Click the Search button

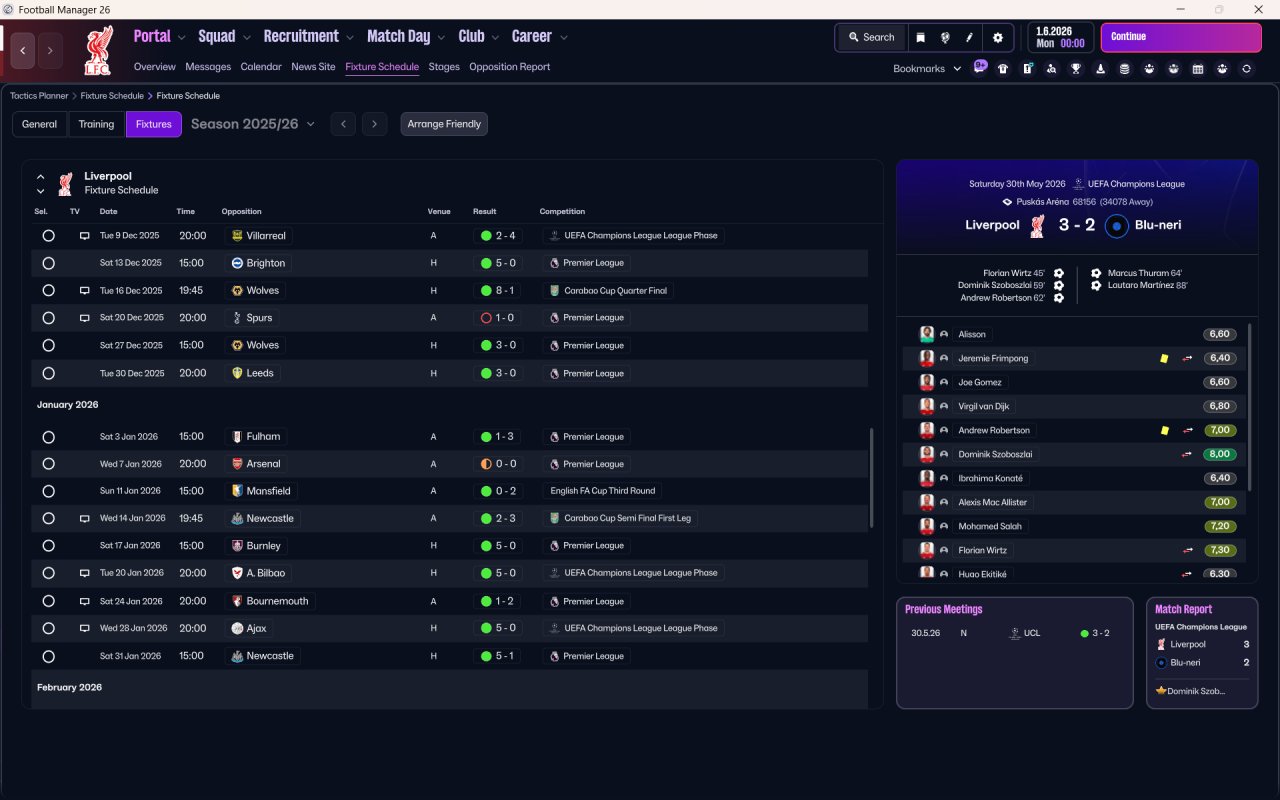[871, 37]
